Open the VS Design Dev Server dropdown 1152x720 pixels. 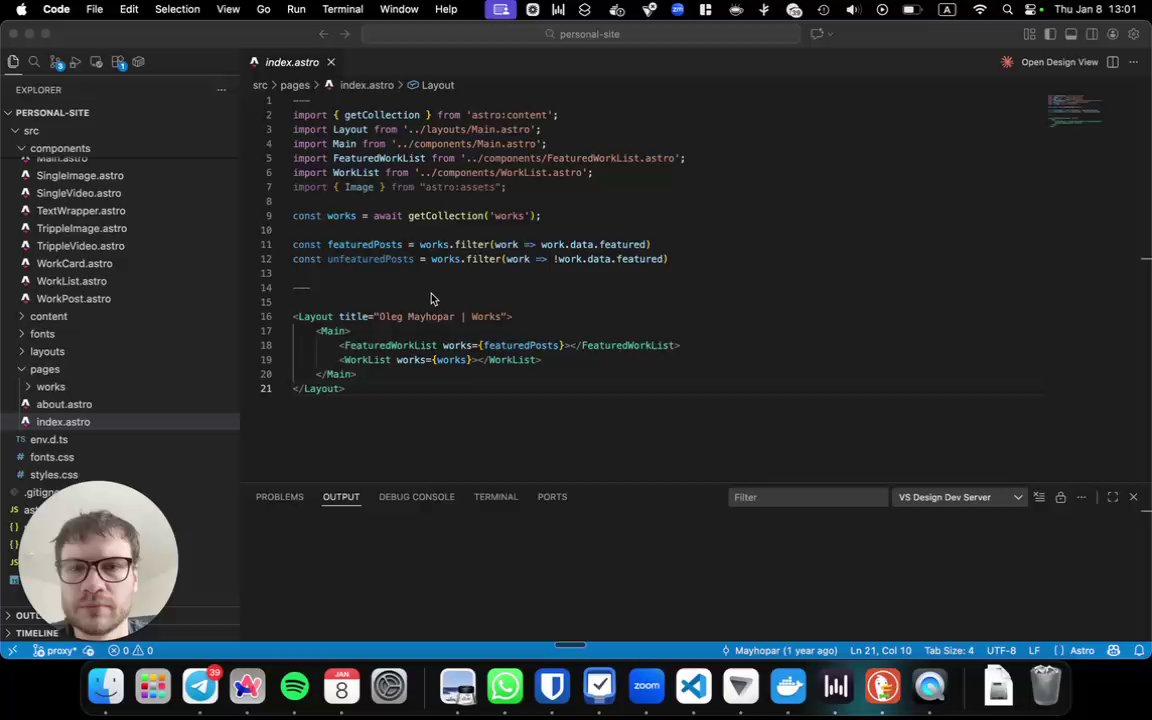pos(958,497)
